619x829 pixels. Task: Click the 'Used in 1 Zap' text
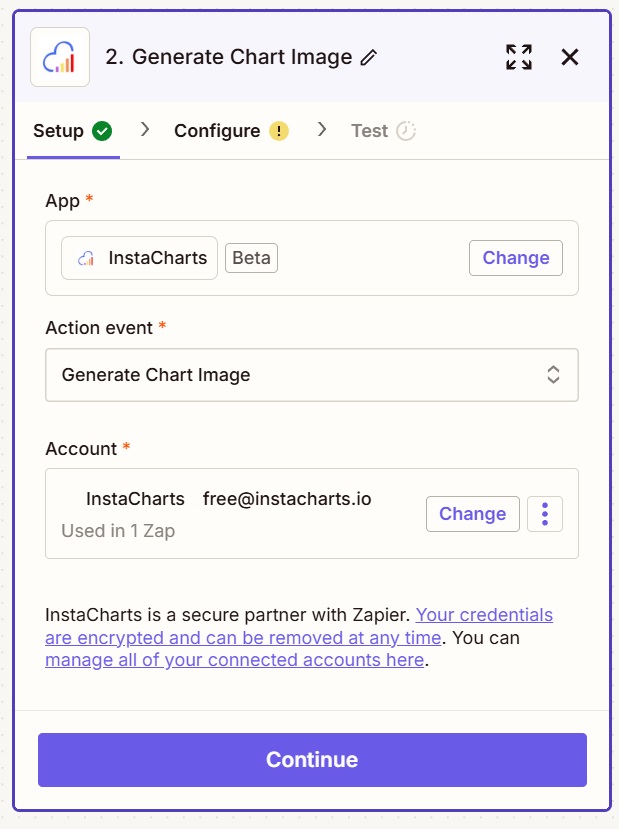(x=118, y=531)
